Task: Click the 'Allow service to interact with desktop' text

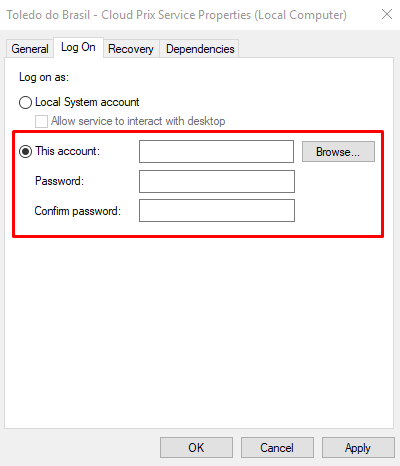Action: 138,121
